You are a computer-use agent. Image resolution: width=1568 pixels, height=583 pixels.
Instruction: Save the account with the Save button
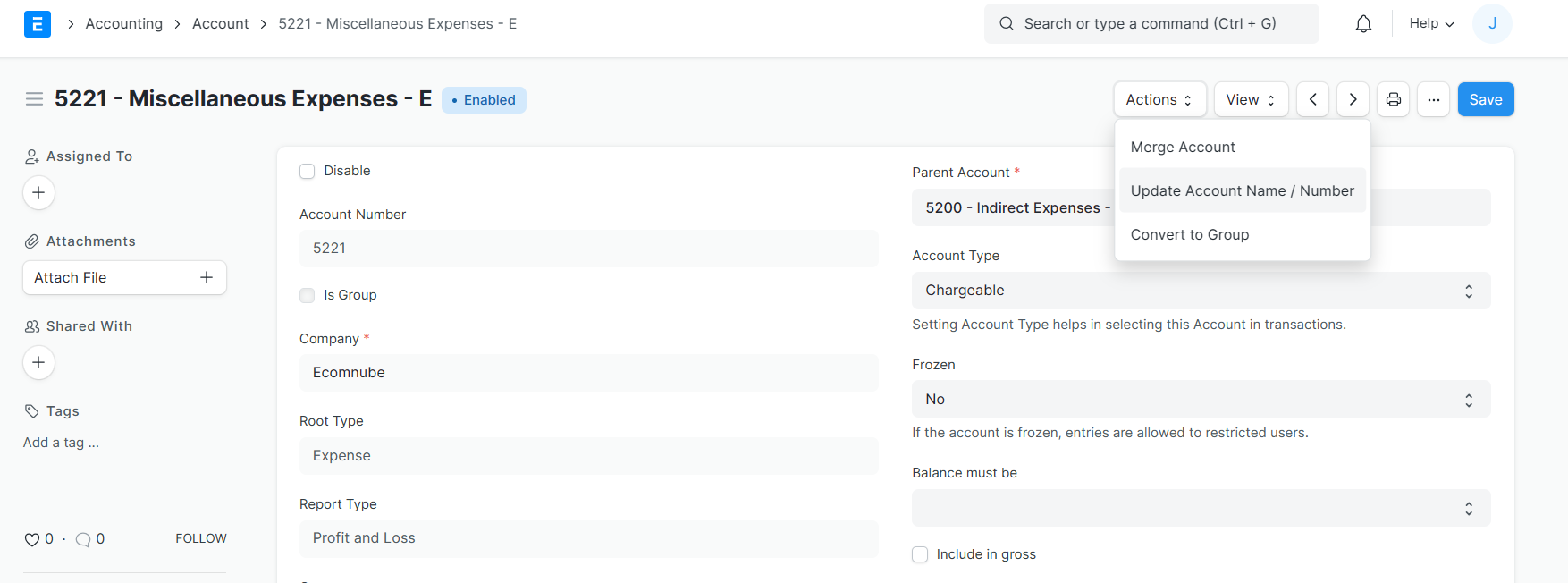pyautogui.click(x=1486, y=99)
